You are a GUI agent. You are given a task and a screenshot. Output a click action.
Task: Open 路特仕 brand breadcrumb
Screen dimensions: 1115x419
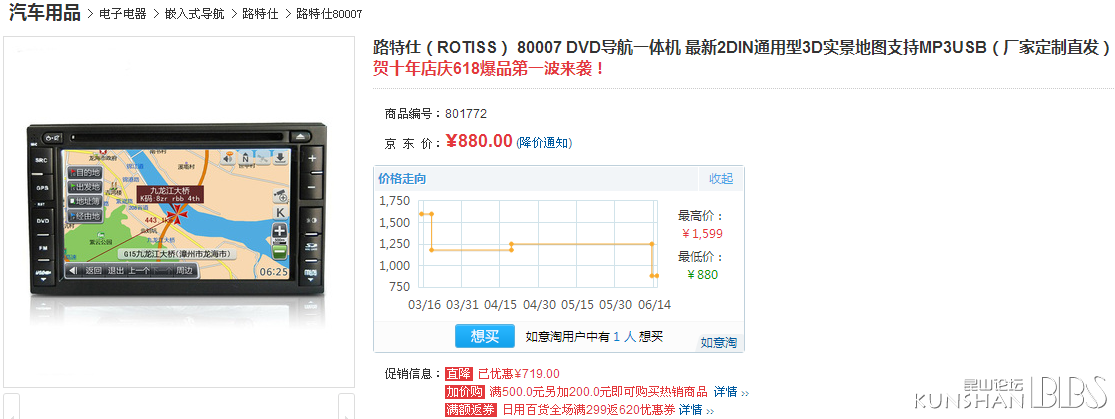coord(260,14)
